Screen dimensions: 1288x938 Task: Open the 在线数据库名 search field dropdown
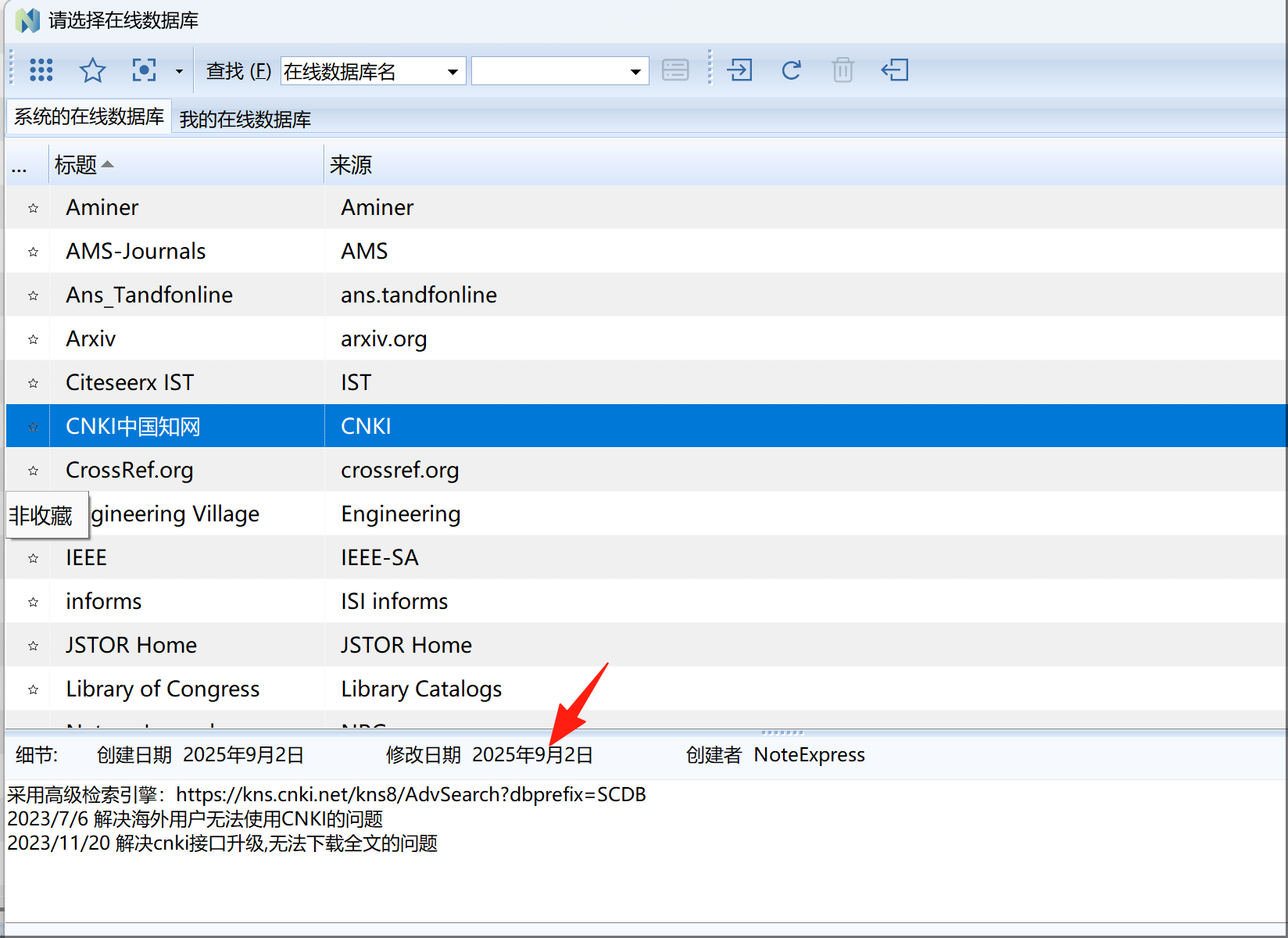(x=453, y=72)
